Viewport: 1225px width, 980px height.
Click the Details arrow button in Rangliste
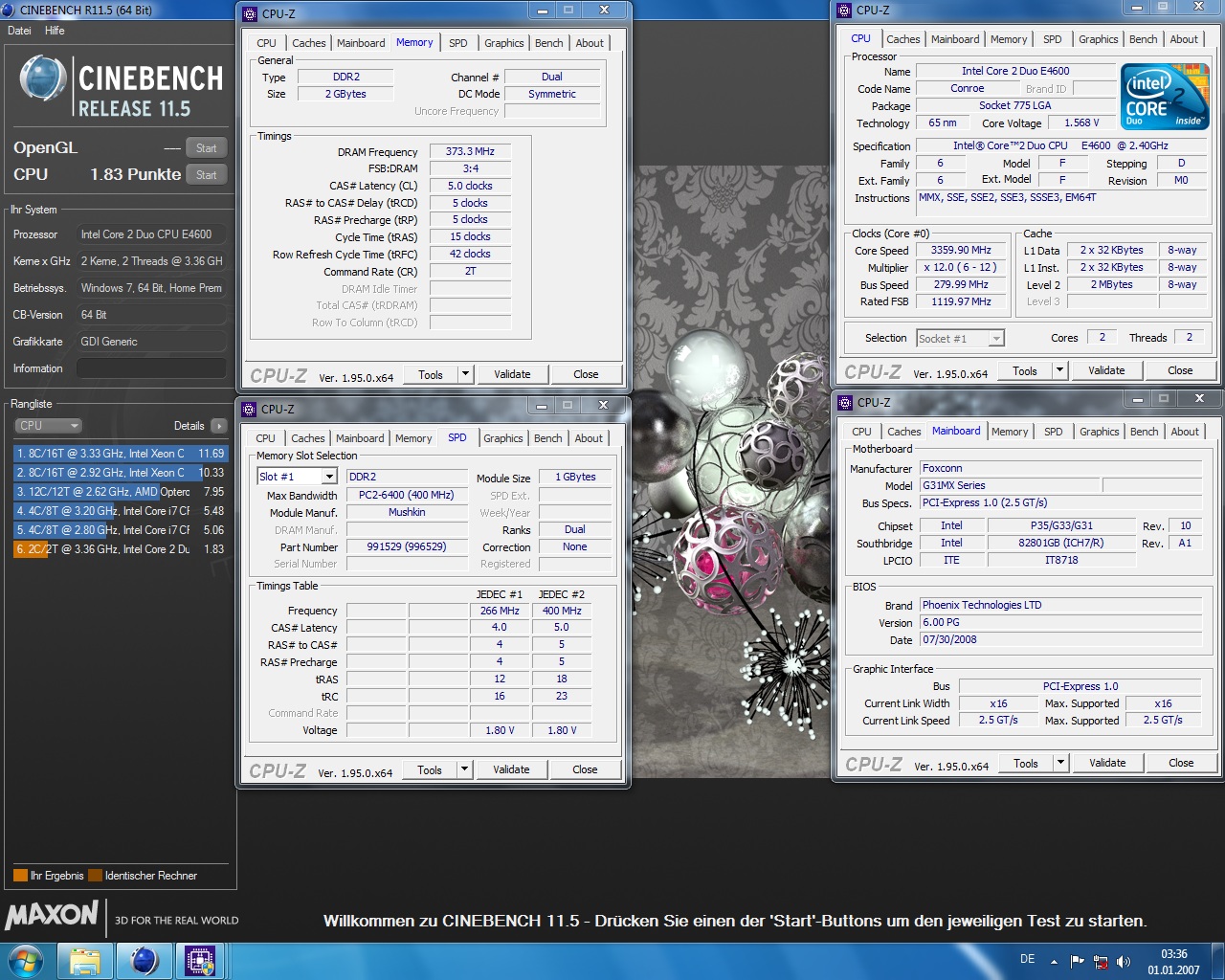coord(219,426)
